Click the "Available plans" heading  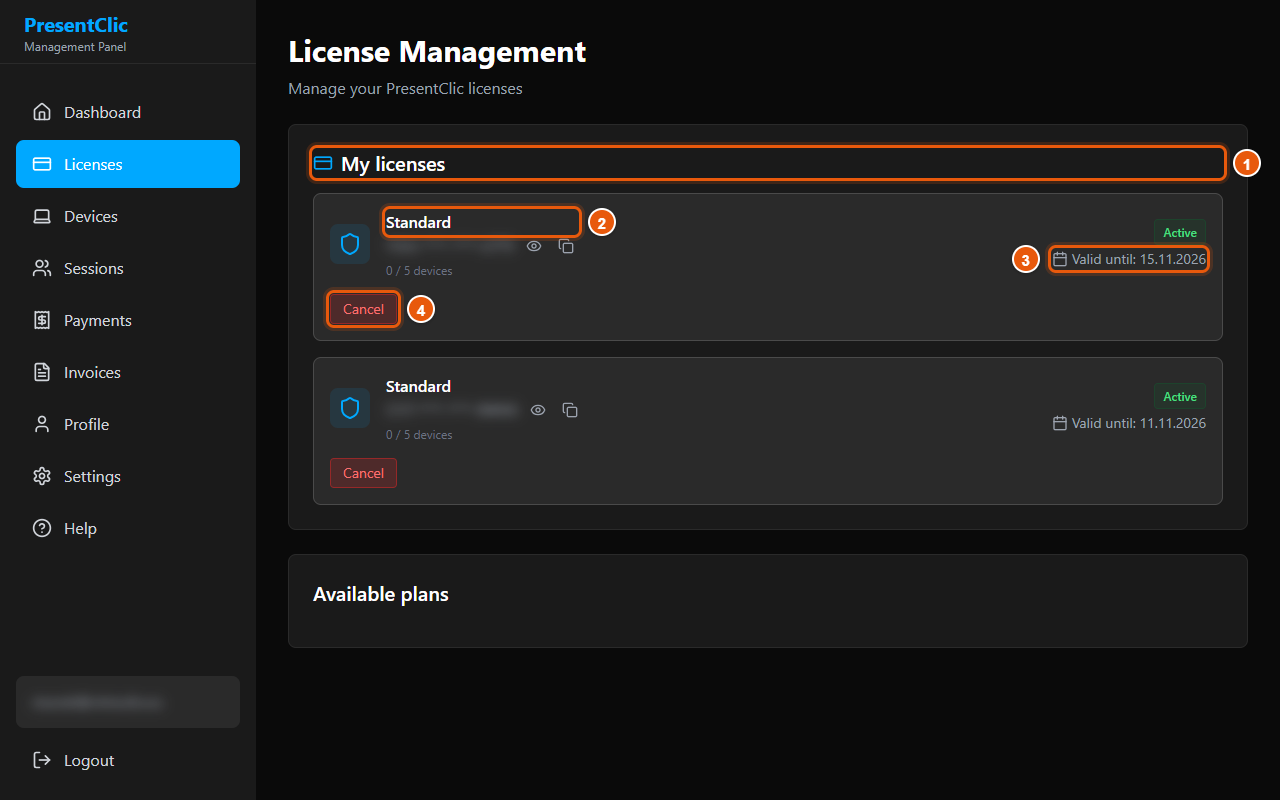click(x=381, y=594)
